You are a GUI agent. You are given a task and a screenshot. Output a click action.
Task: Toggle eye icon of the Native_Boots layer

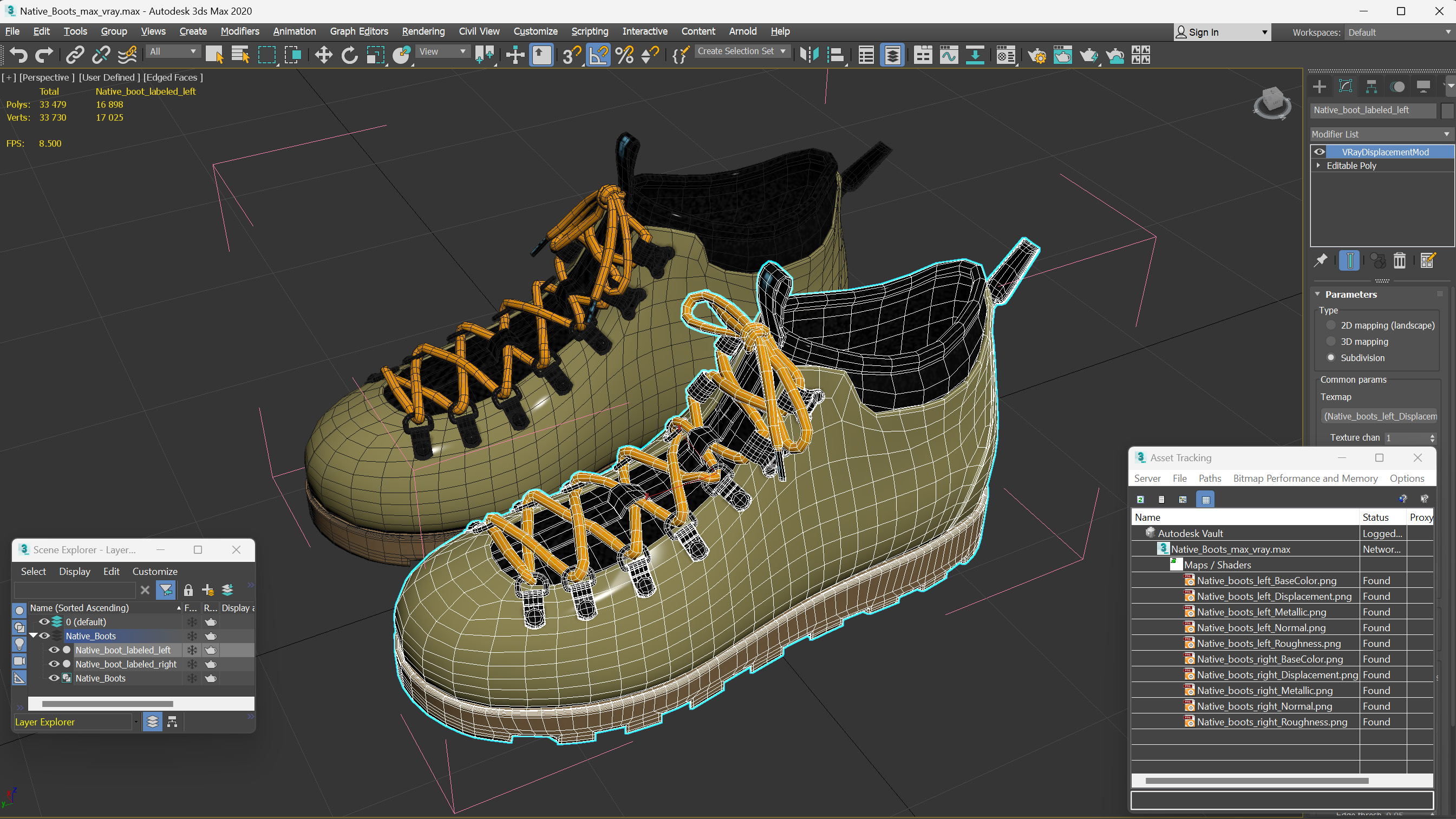point(43,636)
